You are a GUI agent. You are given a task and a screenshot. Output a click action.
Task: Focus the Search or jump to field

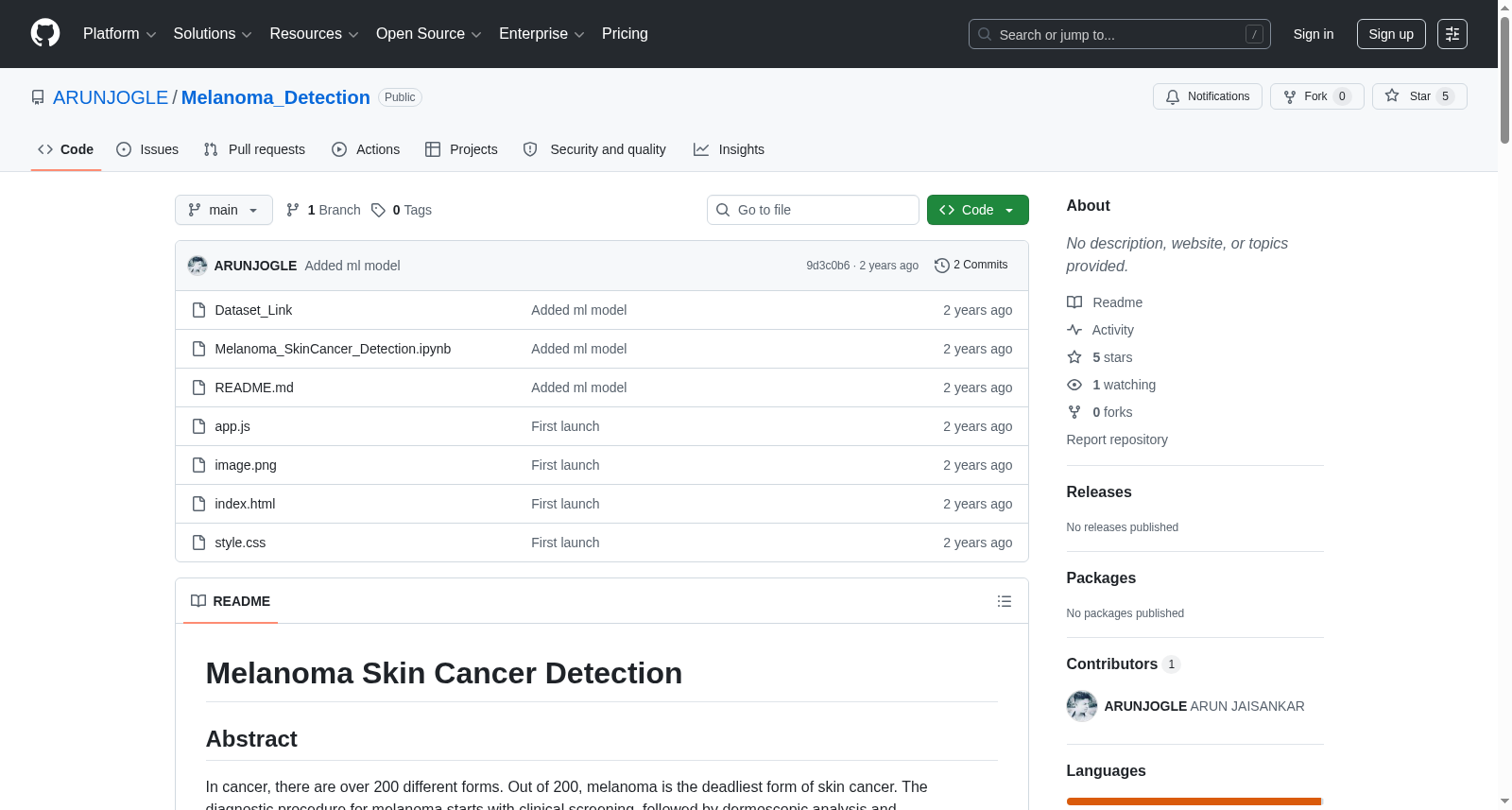click(1120, 34)
